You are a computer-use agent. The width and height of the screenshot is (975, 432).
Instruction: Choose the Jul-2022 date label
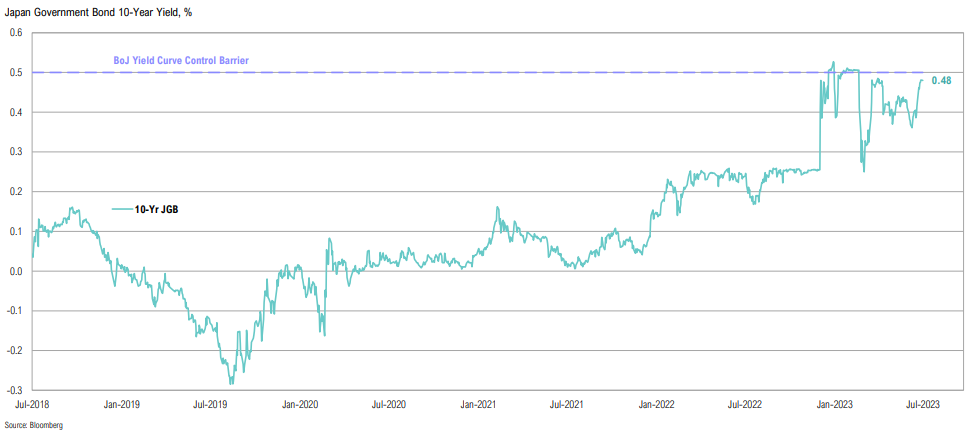(x=744, y=405)
